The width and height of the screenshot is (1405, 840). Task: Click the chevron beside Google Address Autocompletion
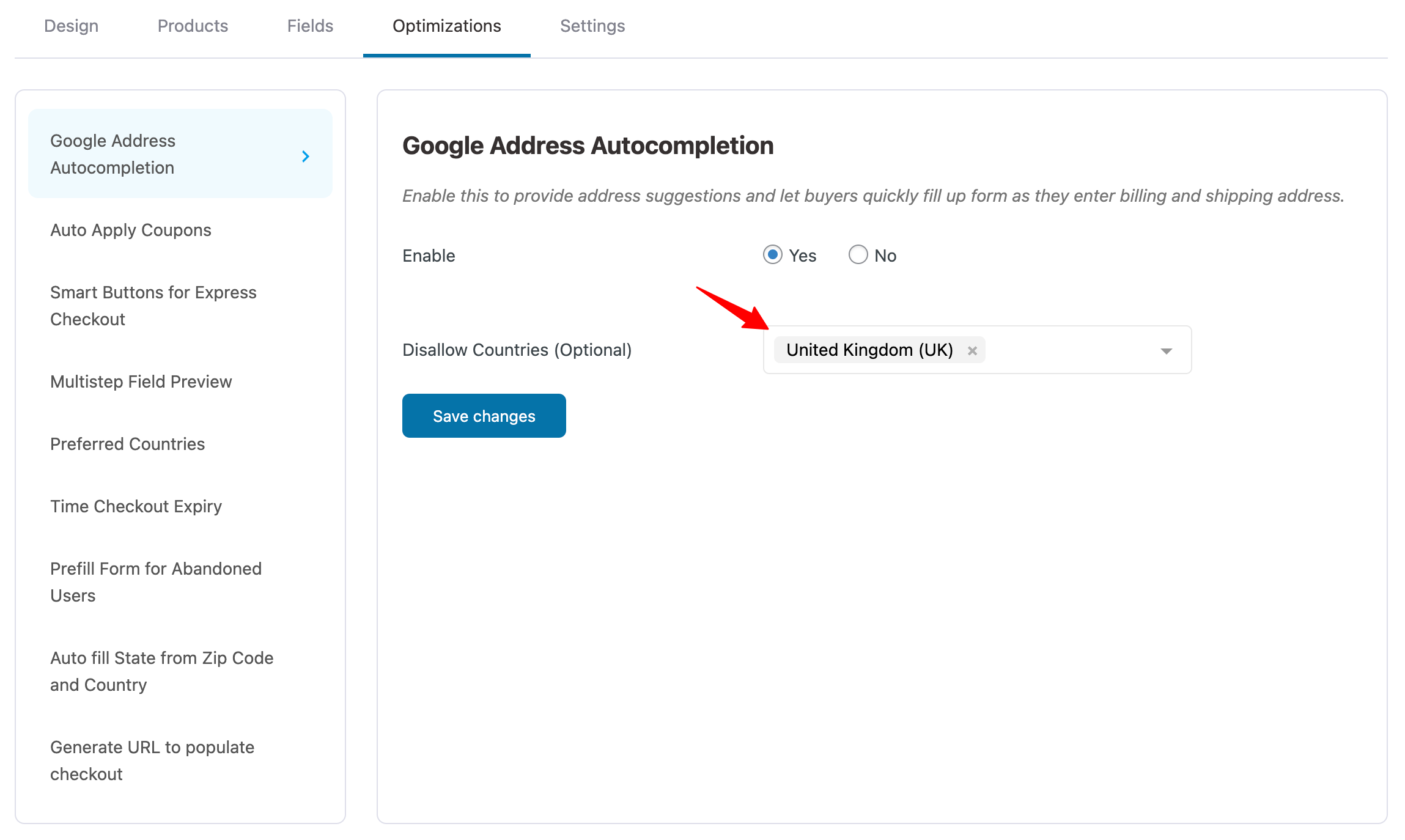pyautogui.click(x=306, y=157)
